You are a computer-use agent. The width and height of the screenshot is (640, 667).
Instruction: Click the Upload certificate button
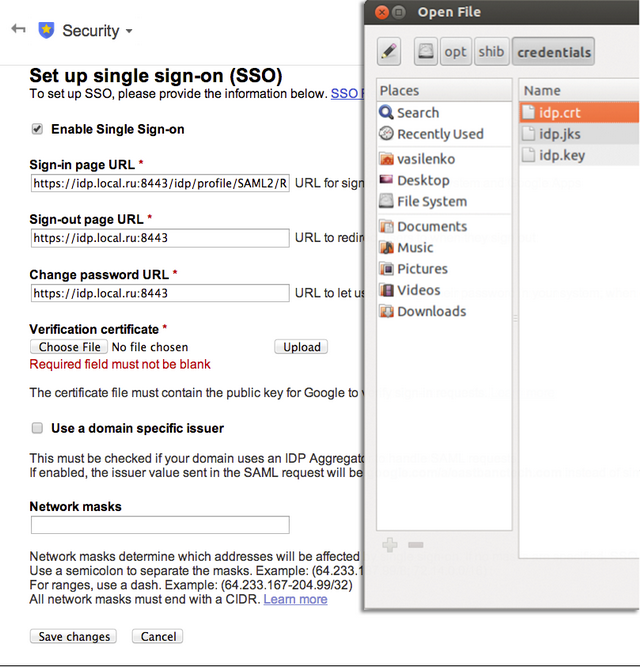click(301, 347)
